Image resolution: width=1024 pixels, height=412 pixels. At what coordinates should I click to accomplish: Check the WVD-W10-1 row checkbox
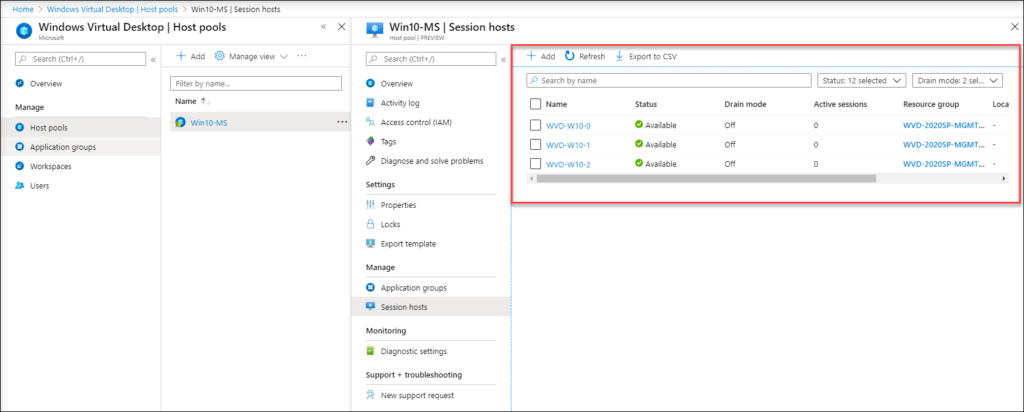click(536, 145)
